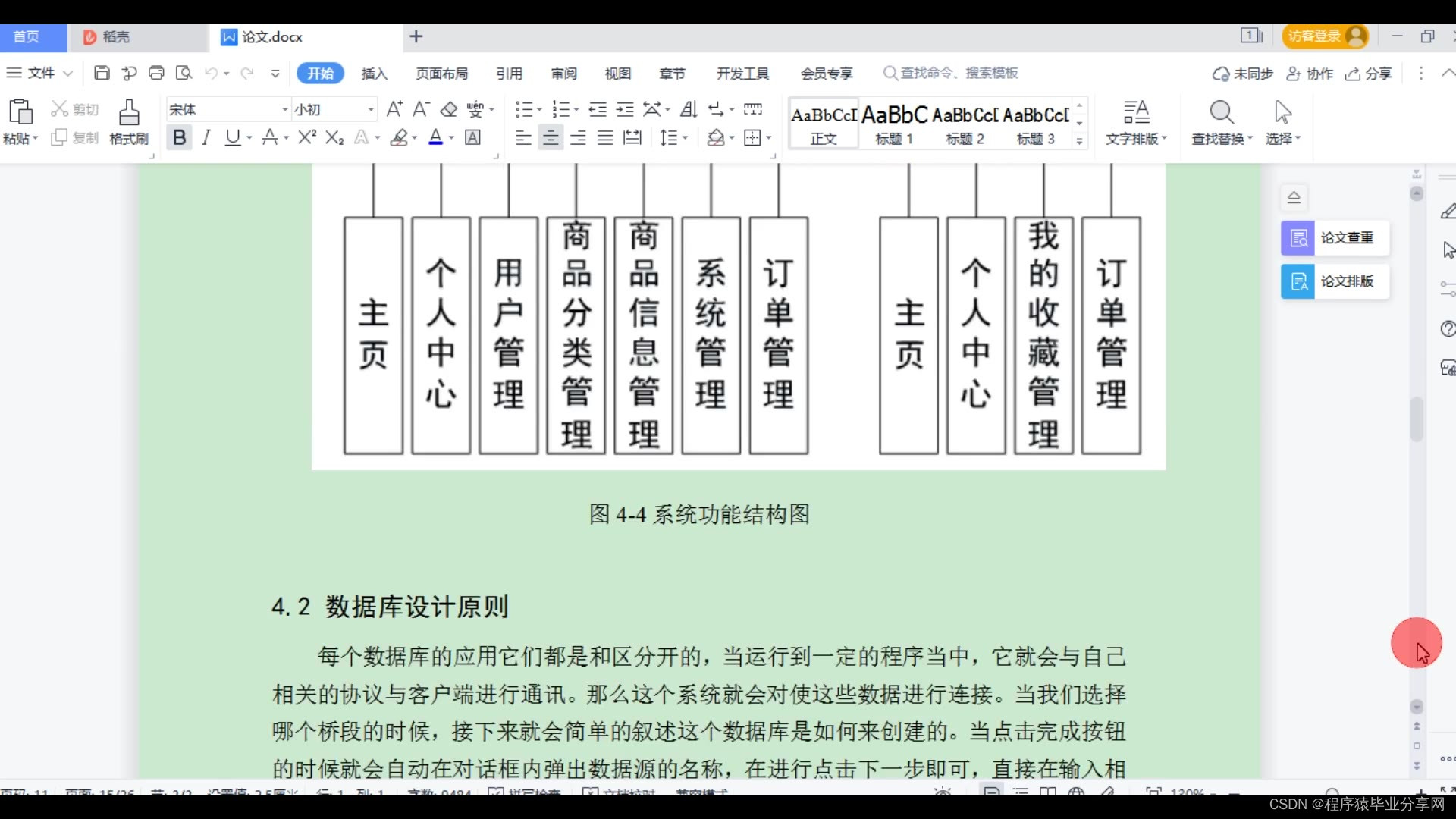The image size is (1456, 819).
Task: Click the Format Painter (格式刷) icon
Action: [129, 112]
